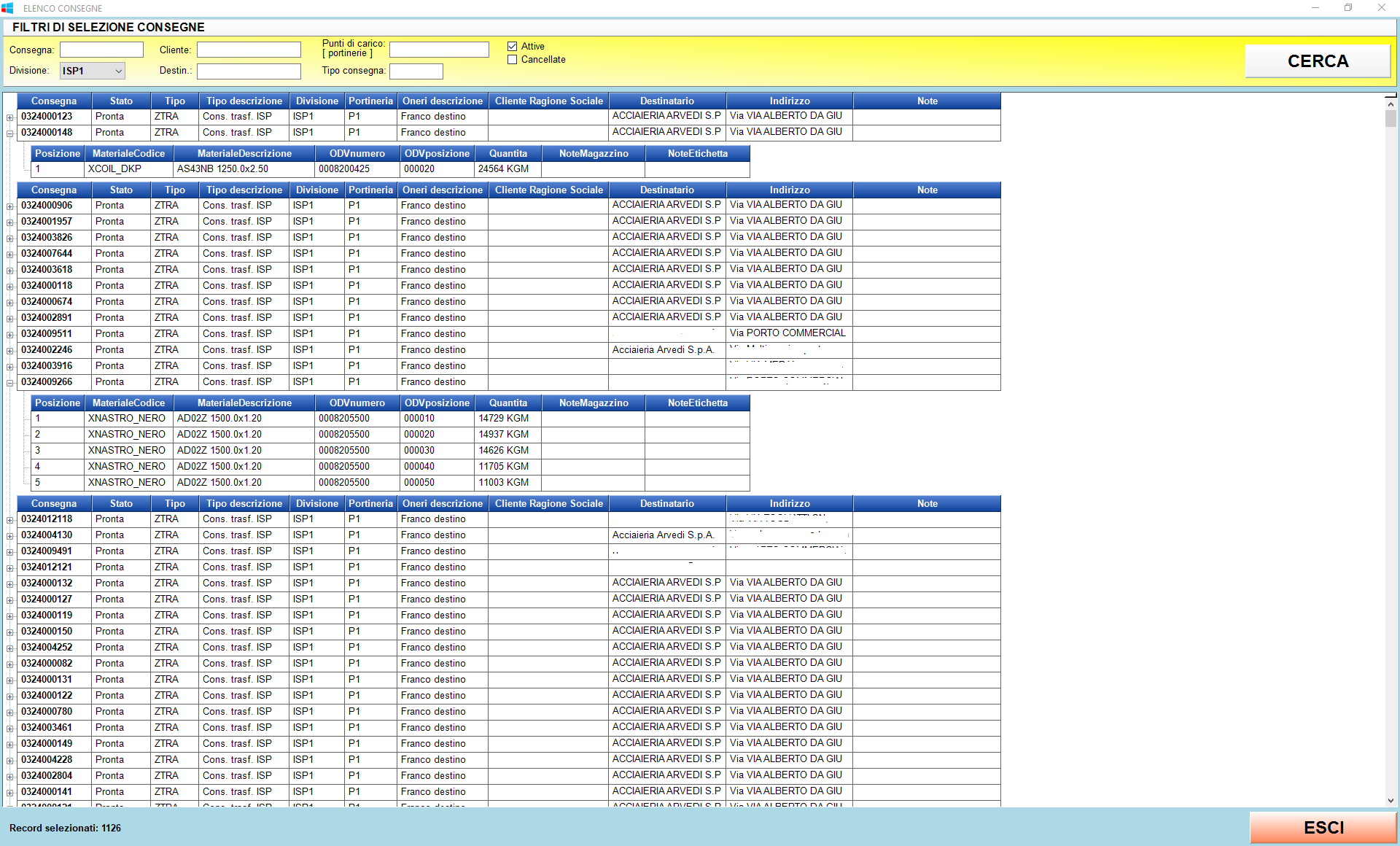Click the first ODVnumero sub-grid header
This screenshot has width=1400, height=846.
coord(357,153)
